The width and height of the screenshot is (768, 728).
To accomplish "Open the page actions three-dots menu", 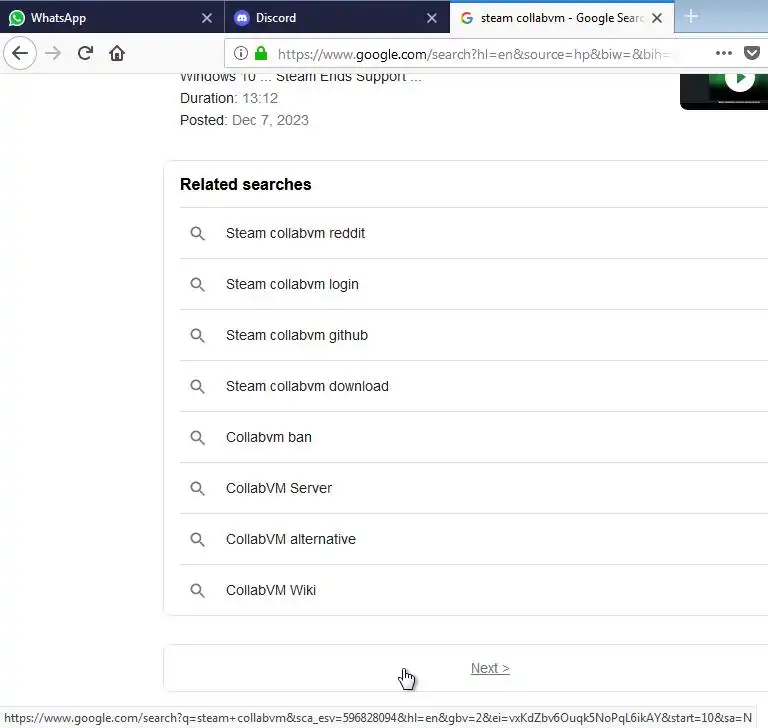I will tap(723, 53).
